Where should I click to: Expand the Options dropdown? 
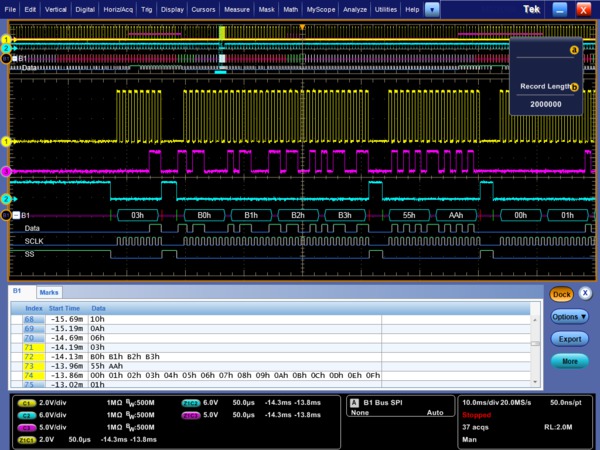[569, 316]
